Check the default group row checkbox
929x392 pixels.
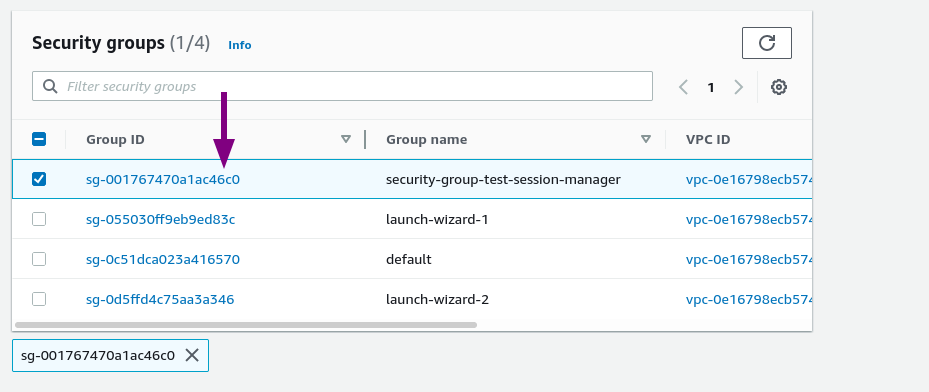click(x=39, y=259)
